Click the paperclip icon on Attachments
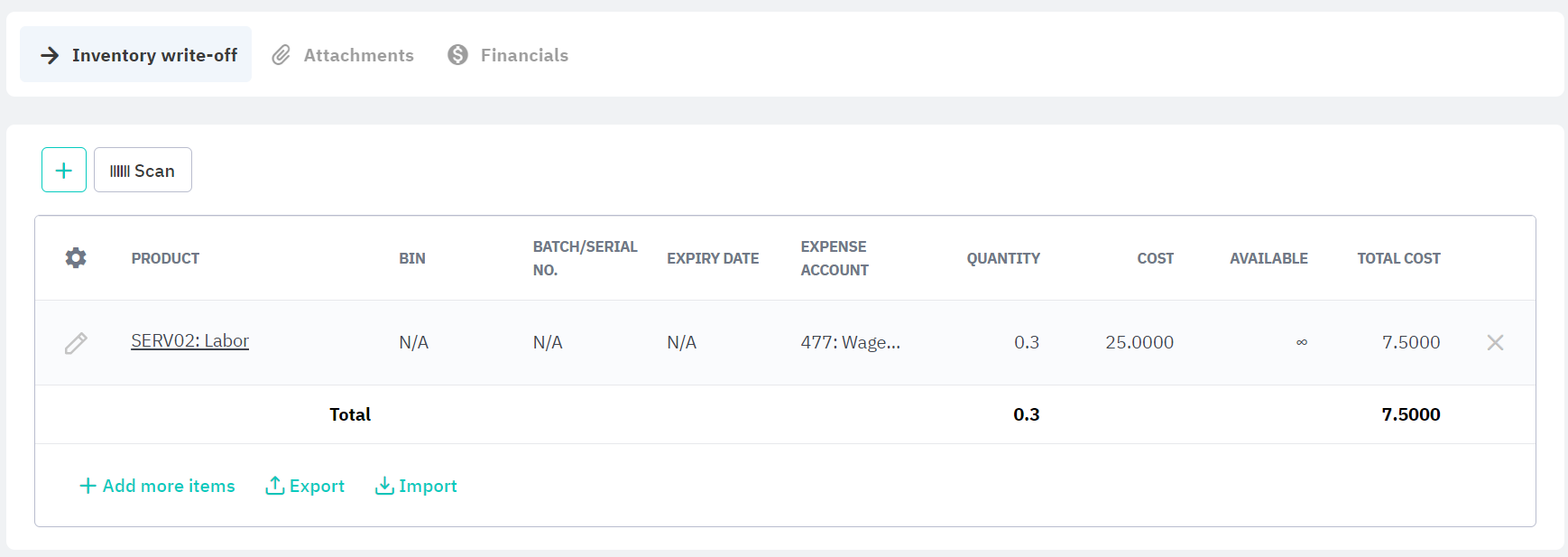The width and height of the screenshot is (1568, 557). point(281,55)
